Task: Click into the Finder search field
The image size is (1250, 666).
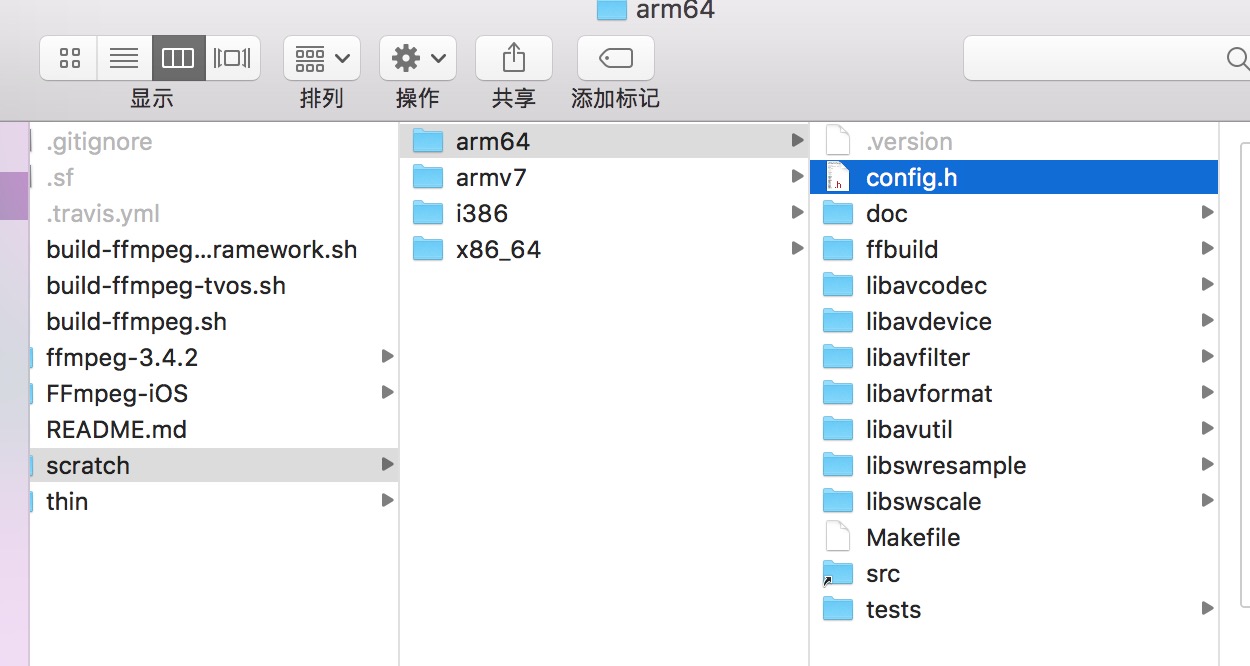Action: pos(1106,59)
